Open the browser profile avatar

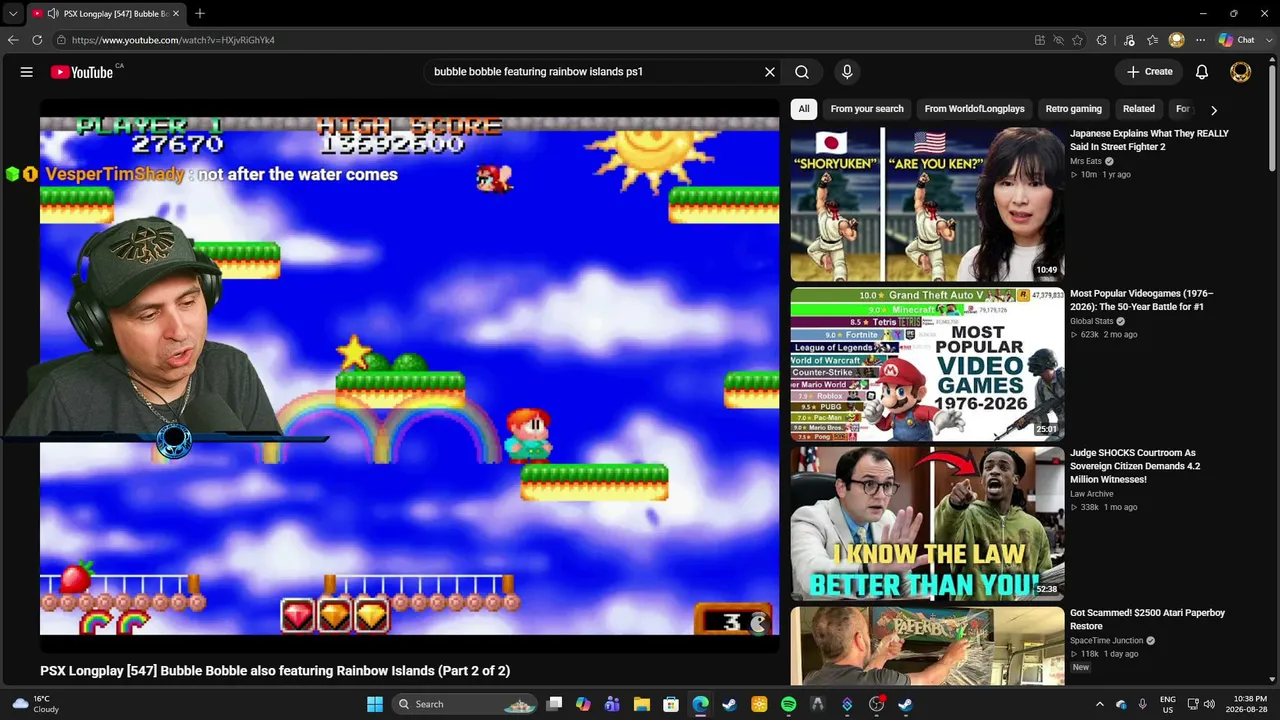[1177, 40]
